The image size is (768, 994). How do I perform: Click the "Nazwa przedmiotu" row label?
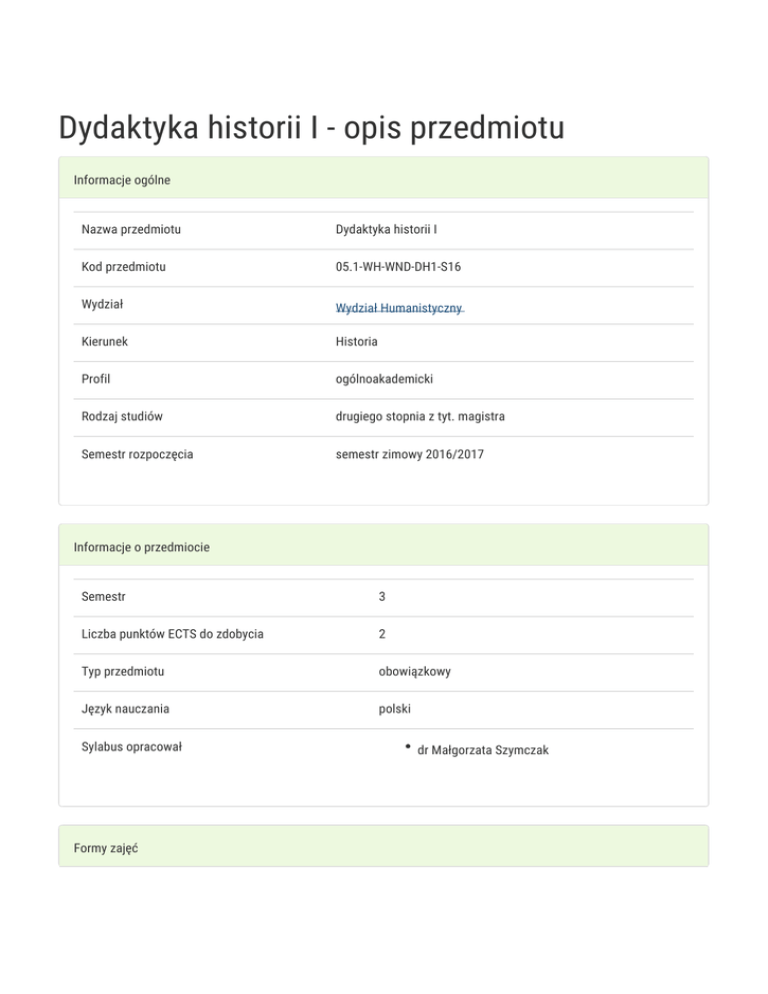pyautogui.click(x=131, y=230)
